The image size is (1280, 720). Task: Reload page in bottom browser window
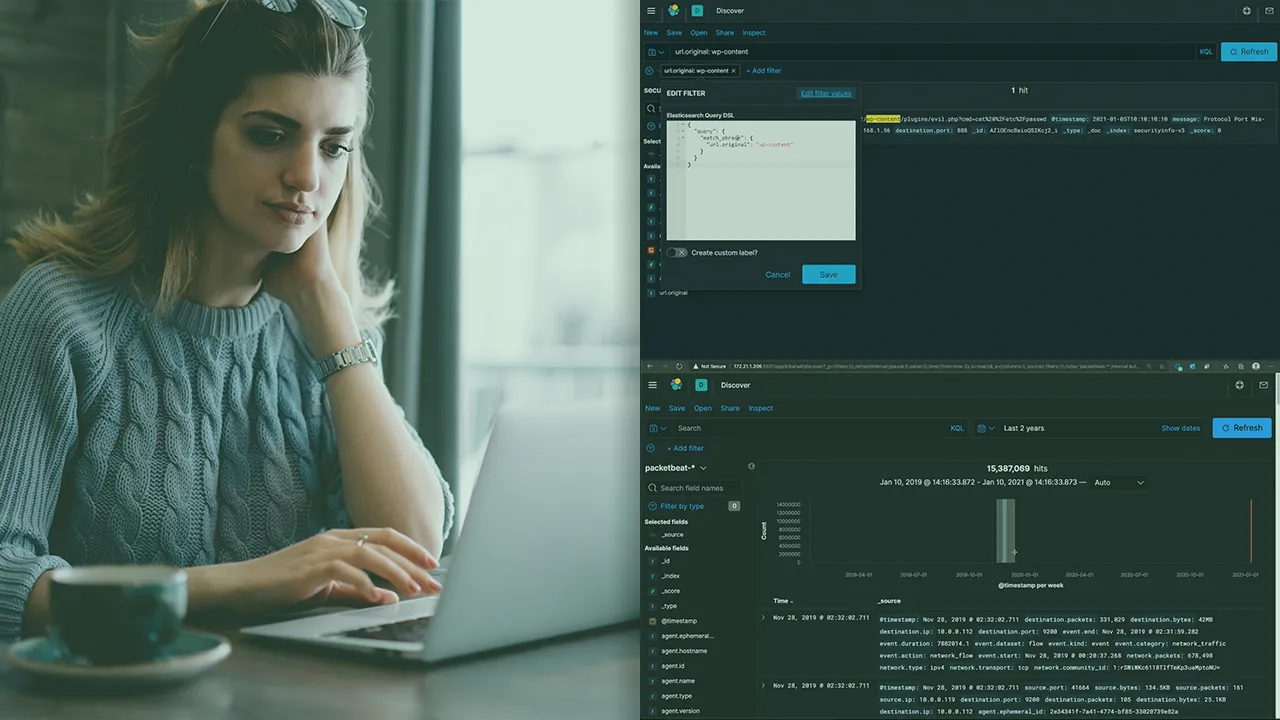point(680,366)
